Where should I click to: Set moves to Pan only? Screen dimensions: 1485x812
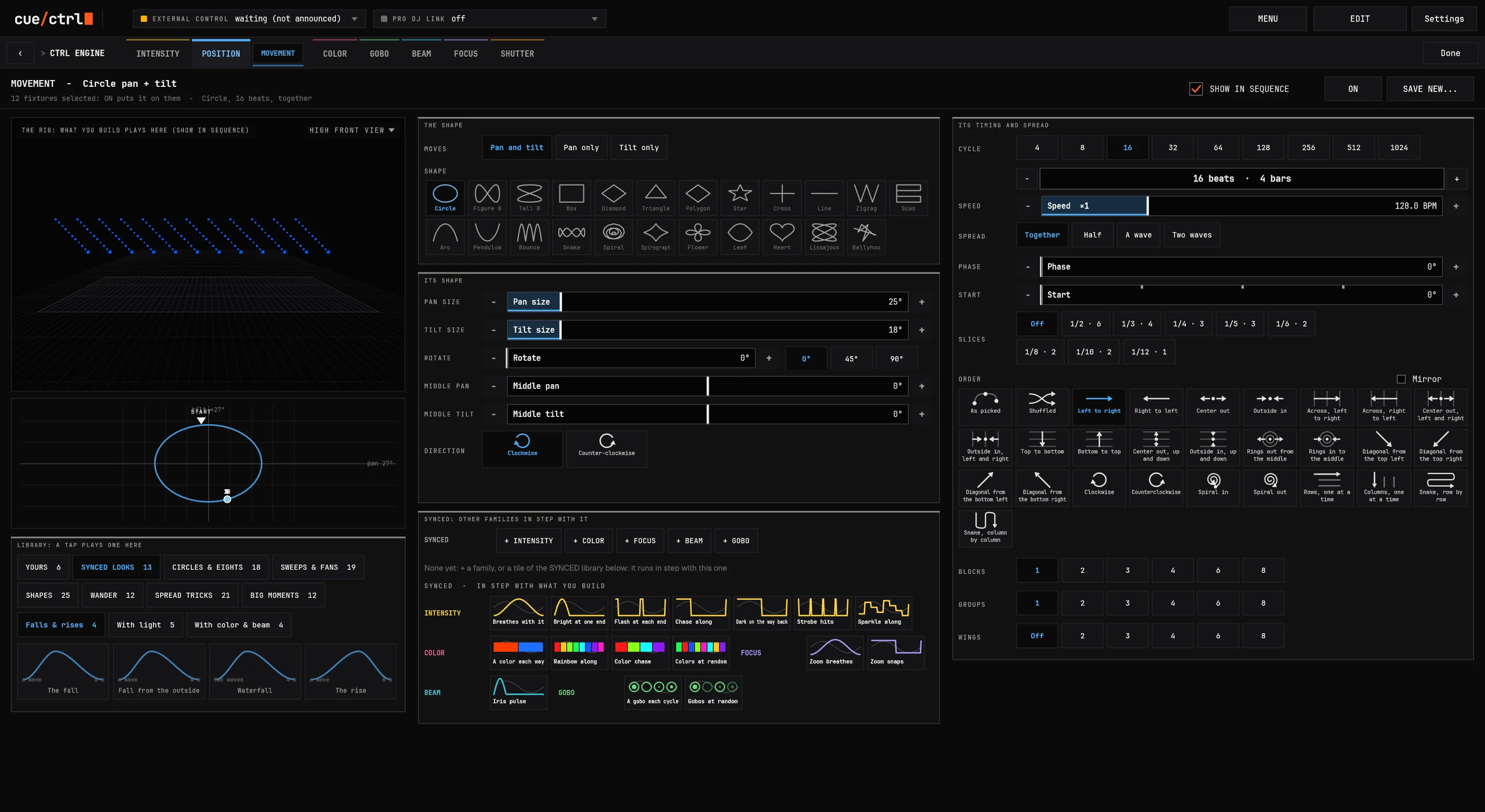(x=580, y=148)
